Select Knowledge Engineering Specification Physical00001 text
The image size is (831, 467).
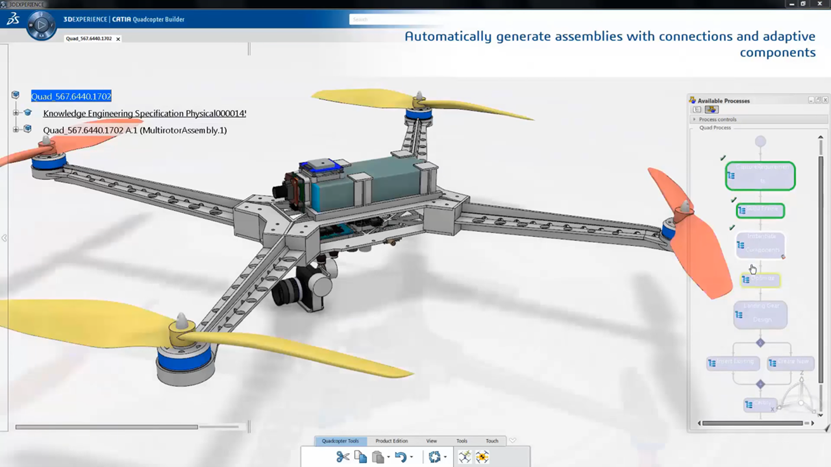tap(144, 113)
